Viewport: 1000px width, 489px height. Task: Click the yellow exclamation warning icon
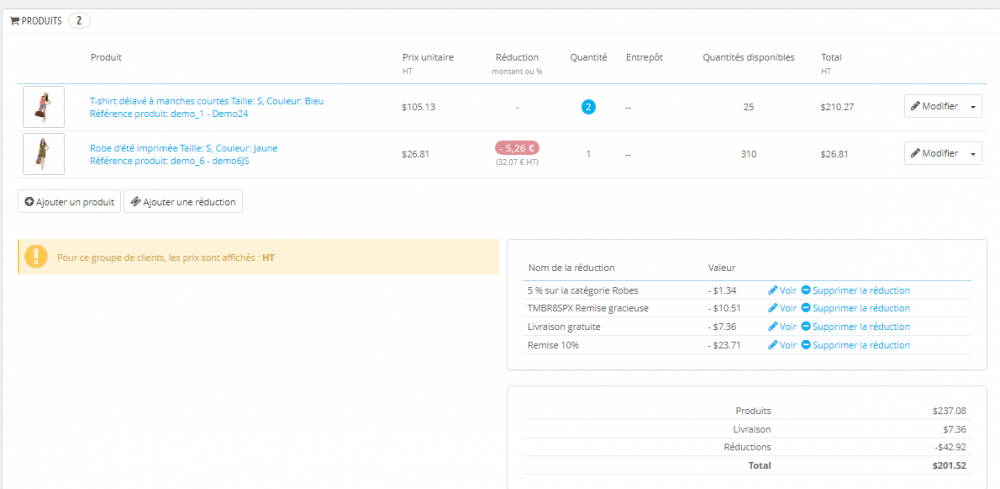click(36, 257)
